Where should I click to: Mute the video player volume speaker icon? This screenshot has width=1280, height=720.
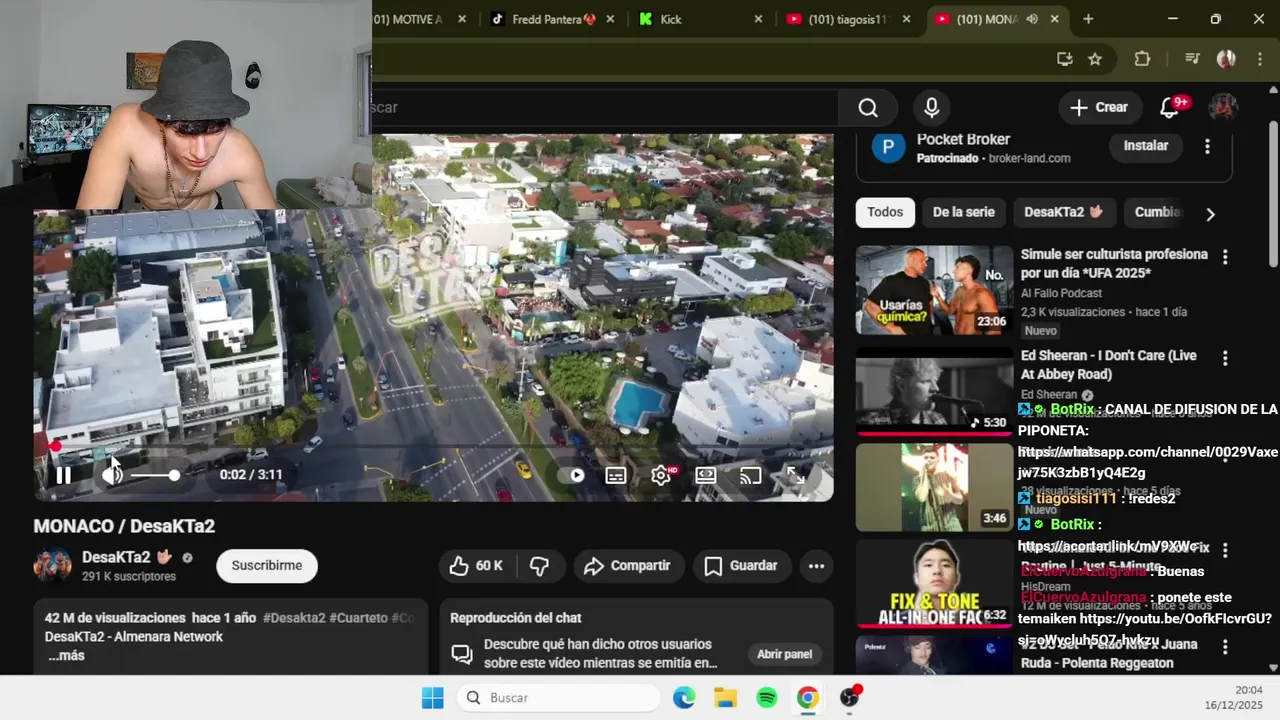pyautogui.click(x=112, y=476)
